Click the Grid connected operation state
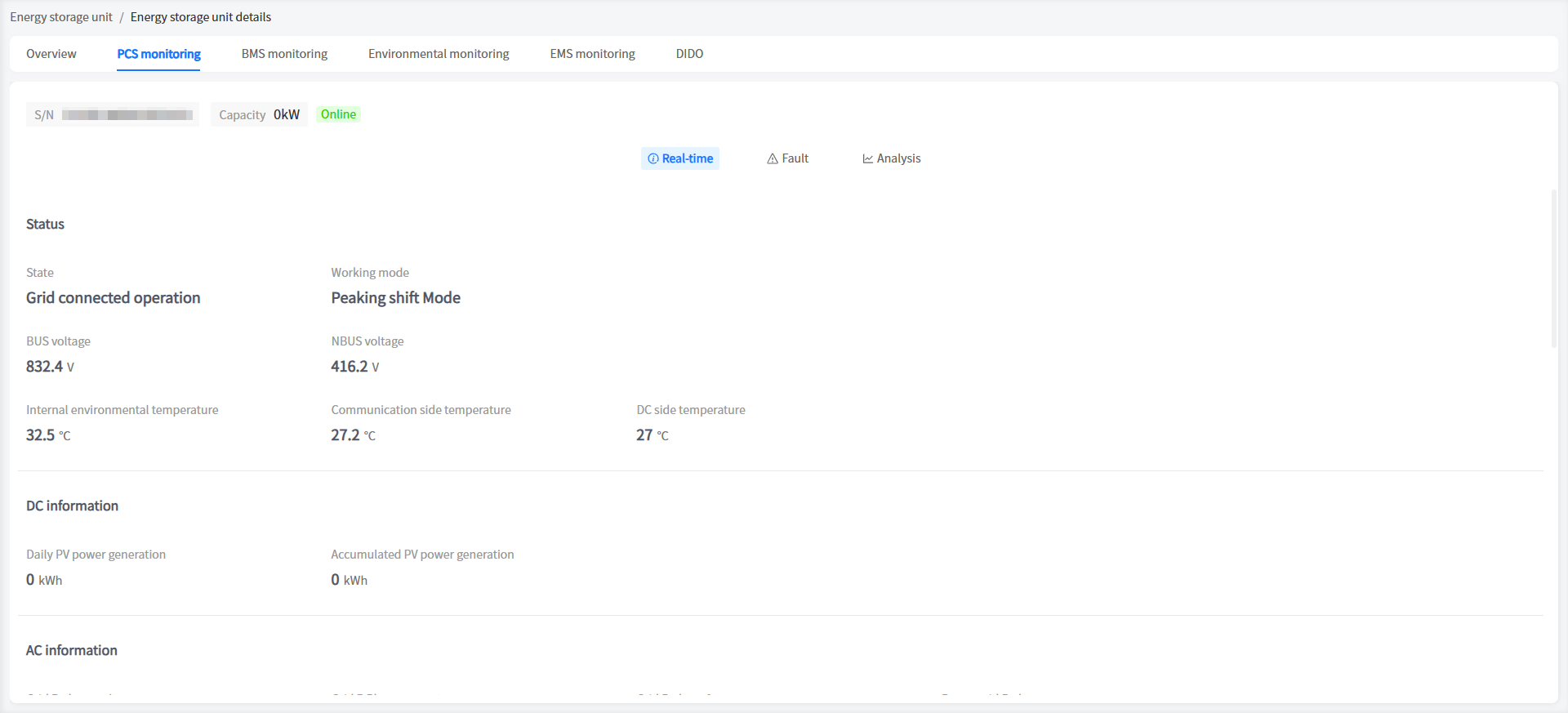 [113, 298]
